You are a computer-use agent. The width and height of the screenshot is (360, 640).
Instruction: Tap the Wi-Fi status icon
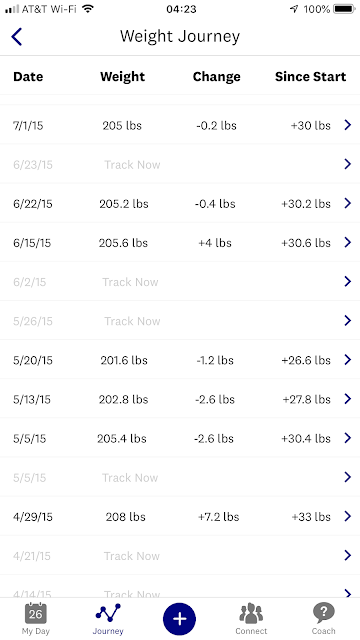tap(88, 9)
